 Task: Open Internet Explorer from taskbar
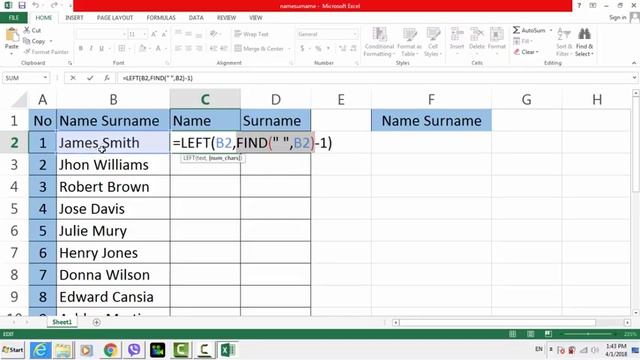[40, 350]
